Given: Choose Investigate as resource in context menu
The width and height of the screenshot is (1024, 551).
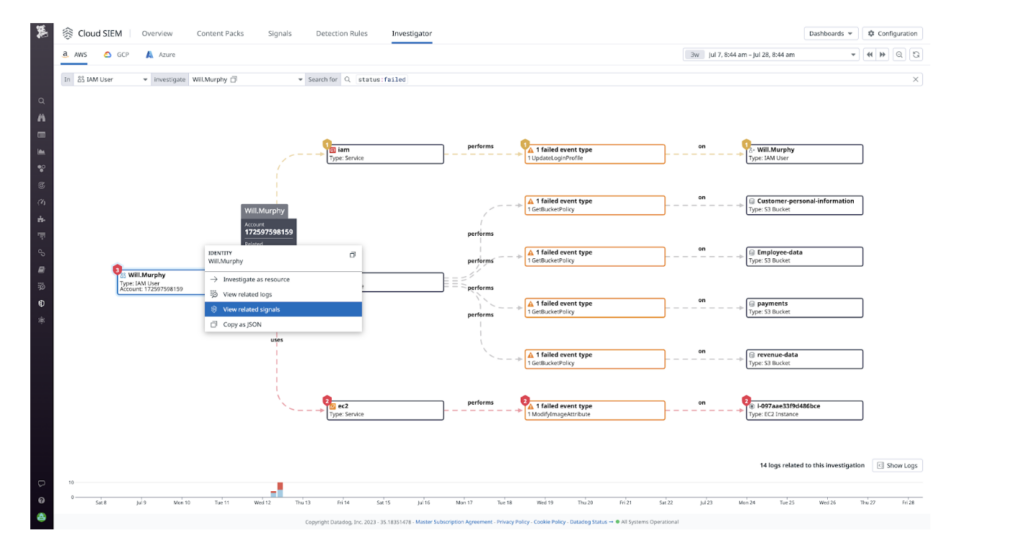Looking at the screenshot, I should pos(283,279).
